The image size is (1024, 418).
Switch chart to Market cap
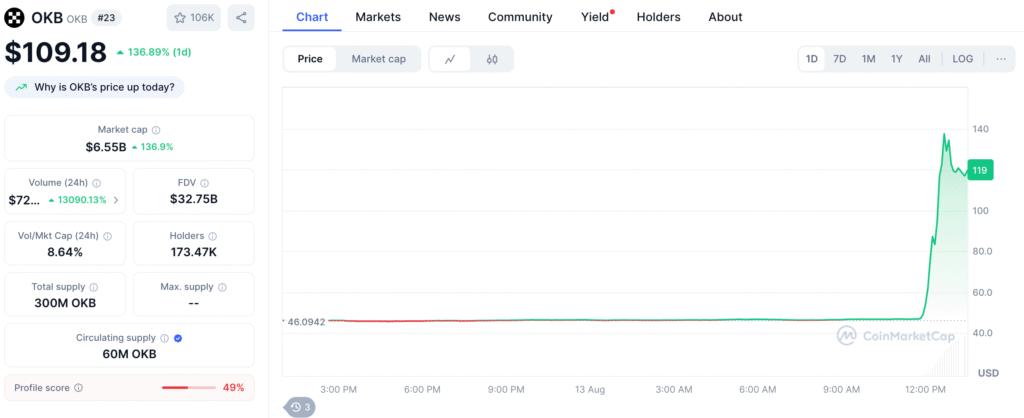[378, 59]
